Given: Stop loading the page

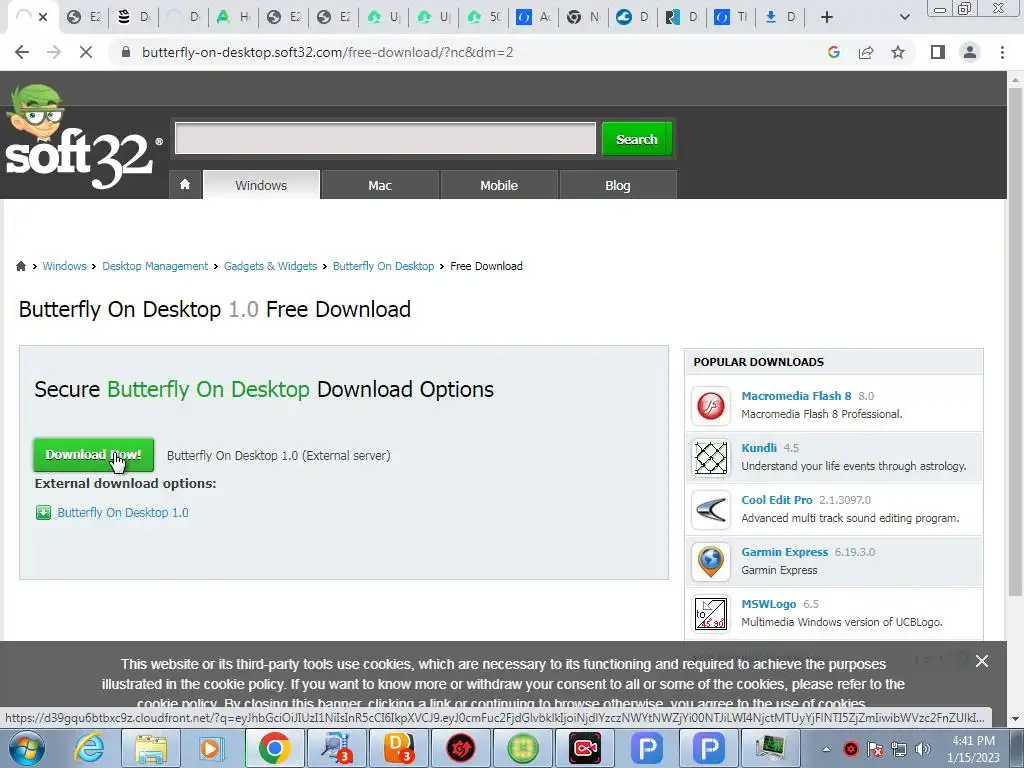Looking at the screenshot, I should pos(86,52).
